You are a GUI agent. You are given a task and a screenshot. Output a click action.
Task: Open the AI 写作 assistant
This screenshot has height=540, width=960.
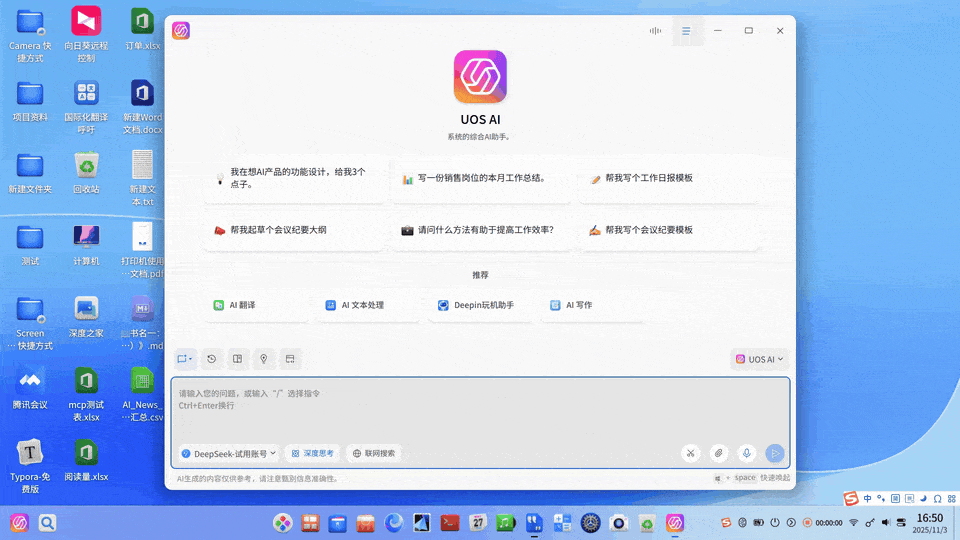click(x=593, y=305)
